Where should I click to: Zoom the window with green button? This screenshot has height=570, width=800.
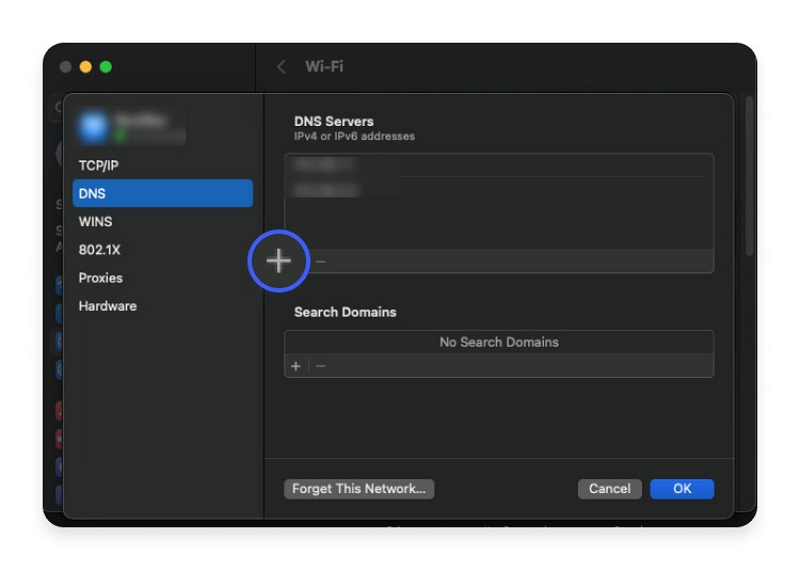click(x=106, y=67)
